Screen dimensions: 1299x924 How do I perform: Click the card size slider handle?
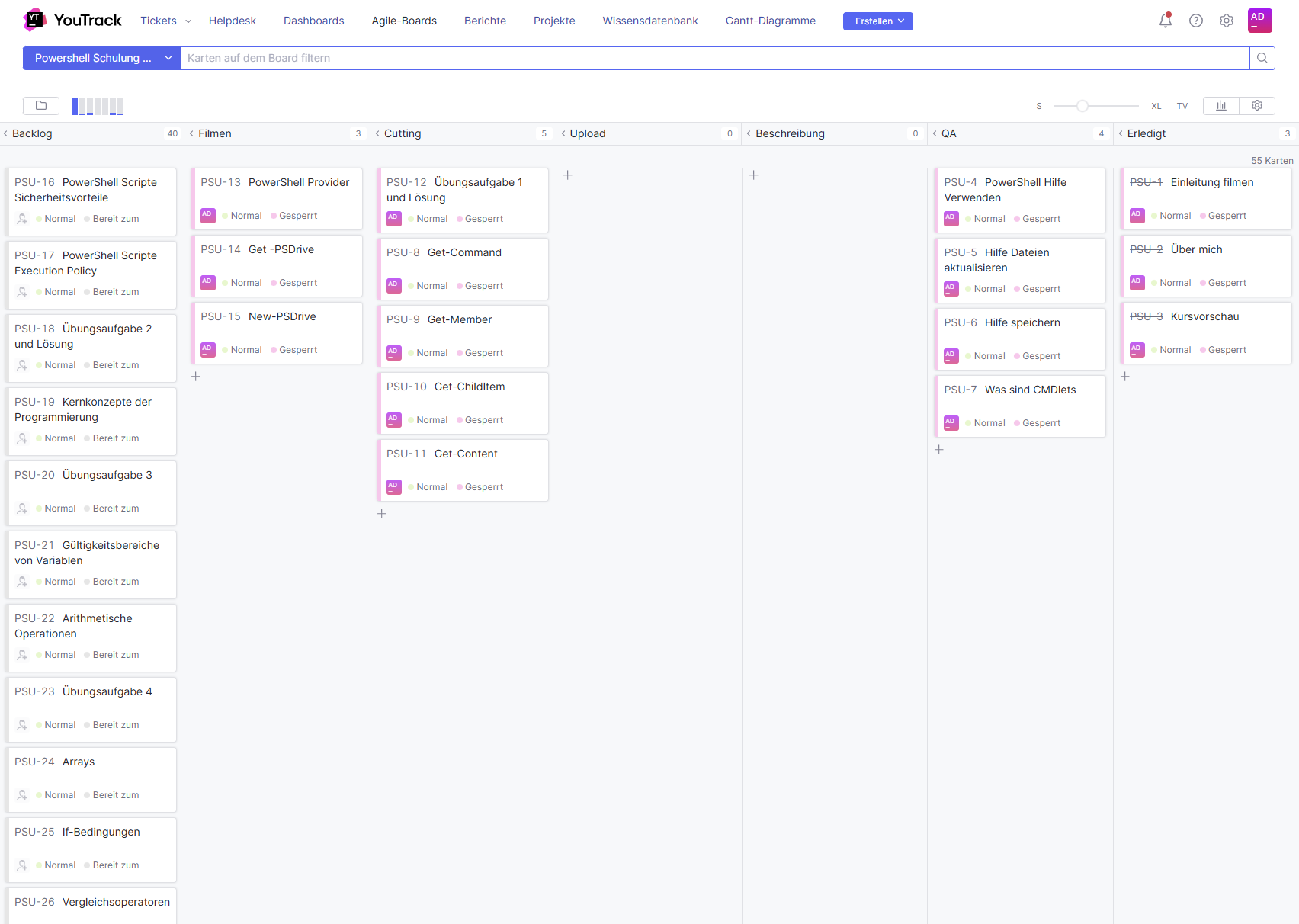(1082, 106)
